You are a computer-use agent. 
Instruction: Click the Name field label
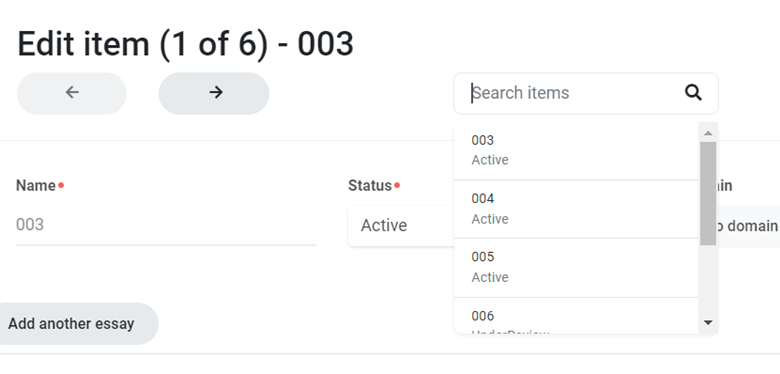36,186
